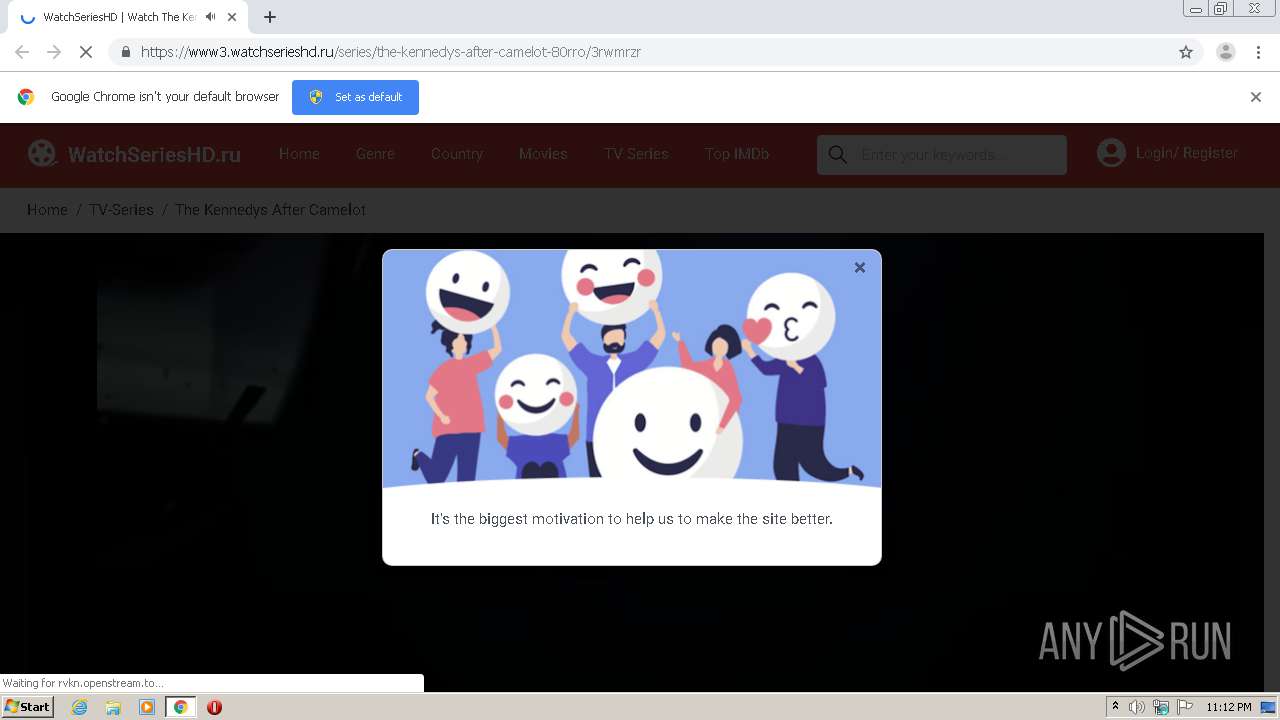Stop loading the page
Viewport: 1280px width, 720px height.
[x=86, y=52]
